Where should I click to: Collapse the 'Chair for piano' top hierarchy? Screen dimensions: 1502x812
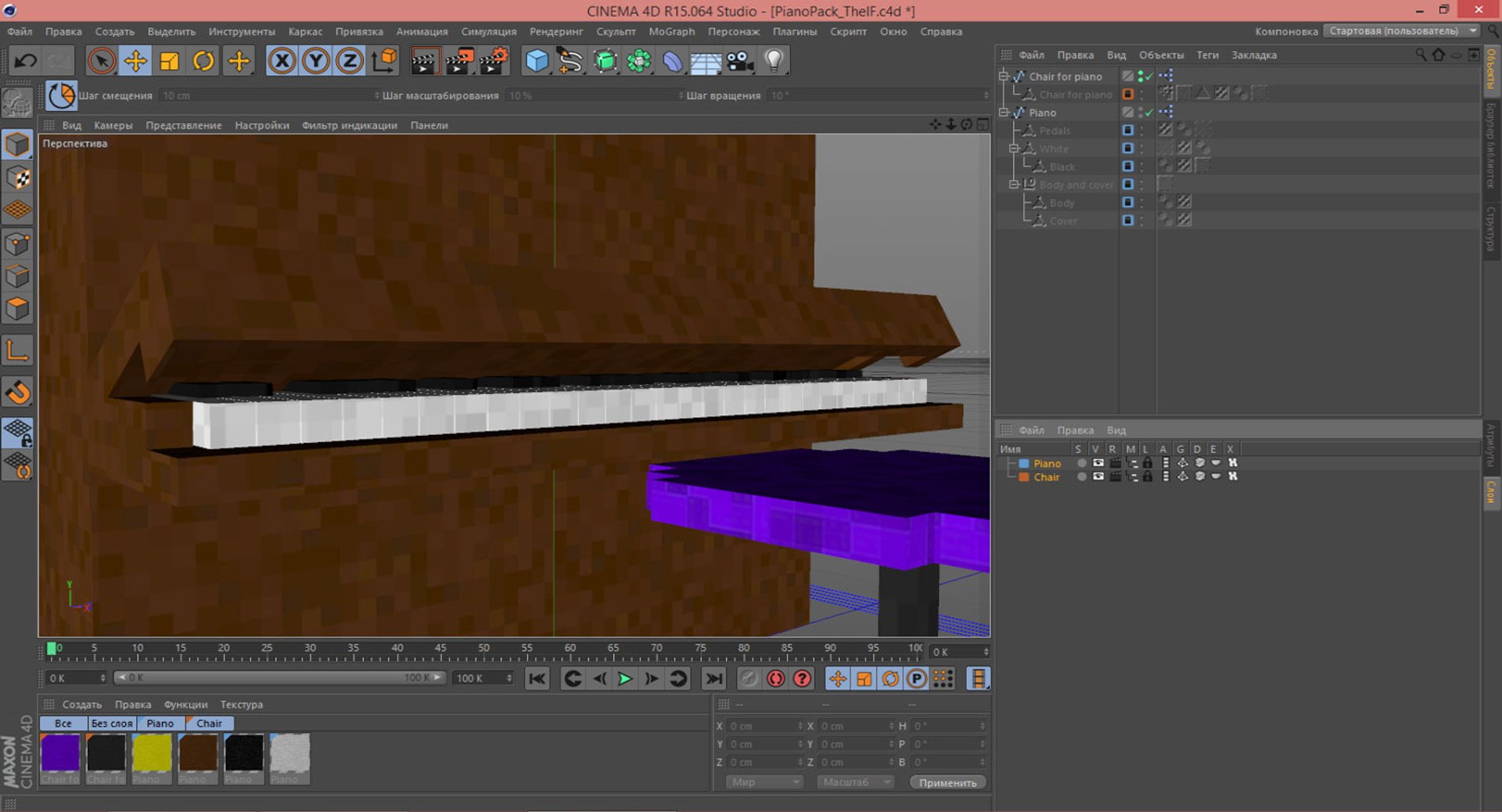click(1004, 76)
